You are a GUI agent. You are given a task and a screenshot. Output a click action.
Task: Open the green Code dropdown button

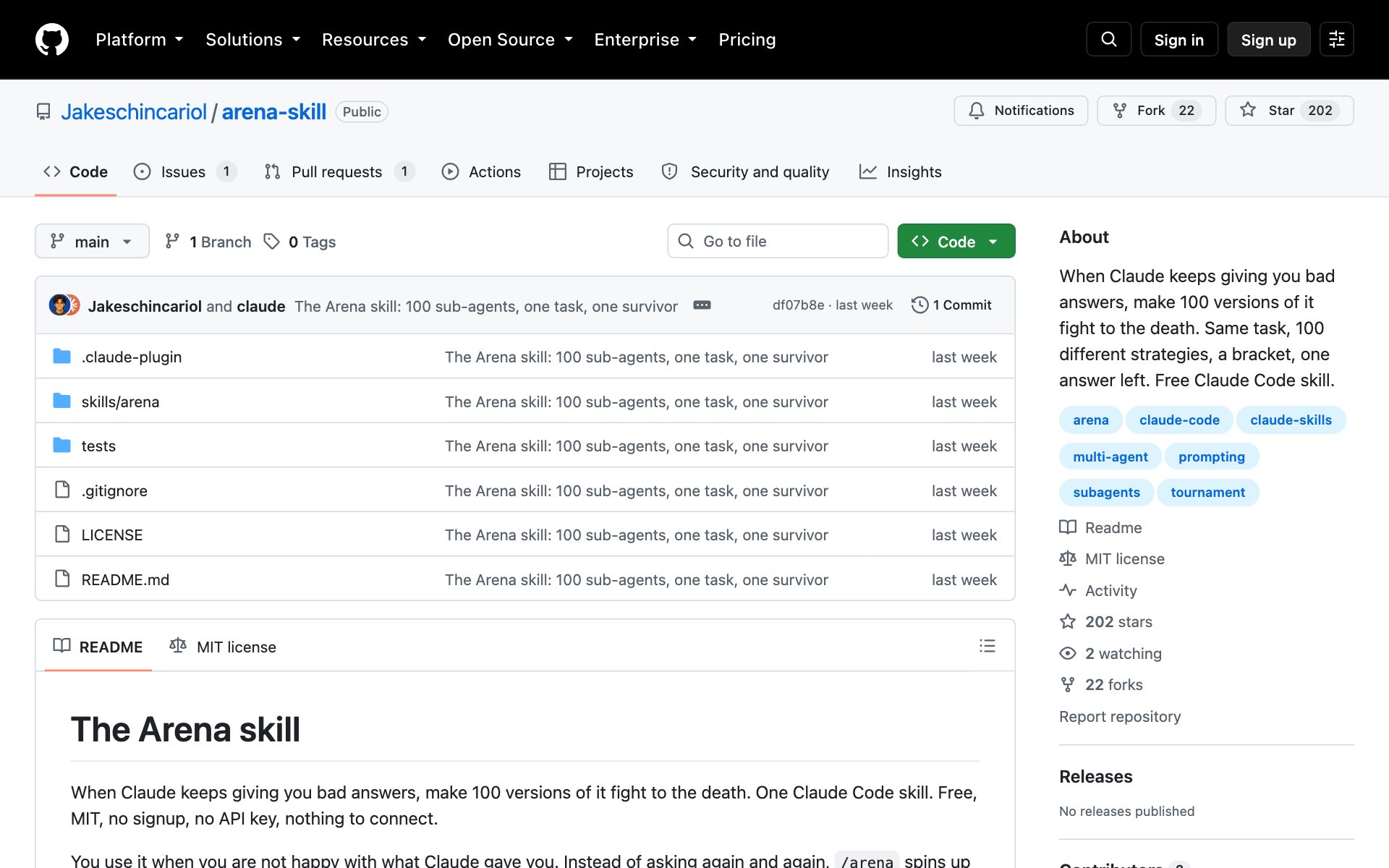pyautogui.click(x=956, y=242)
